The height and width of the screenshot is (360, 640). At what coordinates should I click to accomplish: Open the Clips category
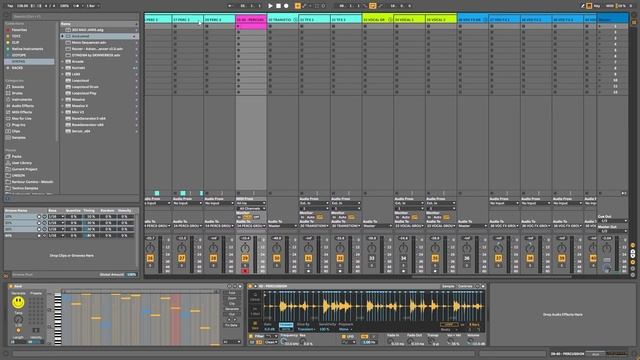pyautogui.click(x=16, y=131)
